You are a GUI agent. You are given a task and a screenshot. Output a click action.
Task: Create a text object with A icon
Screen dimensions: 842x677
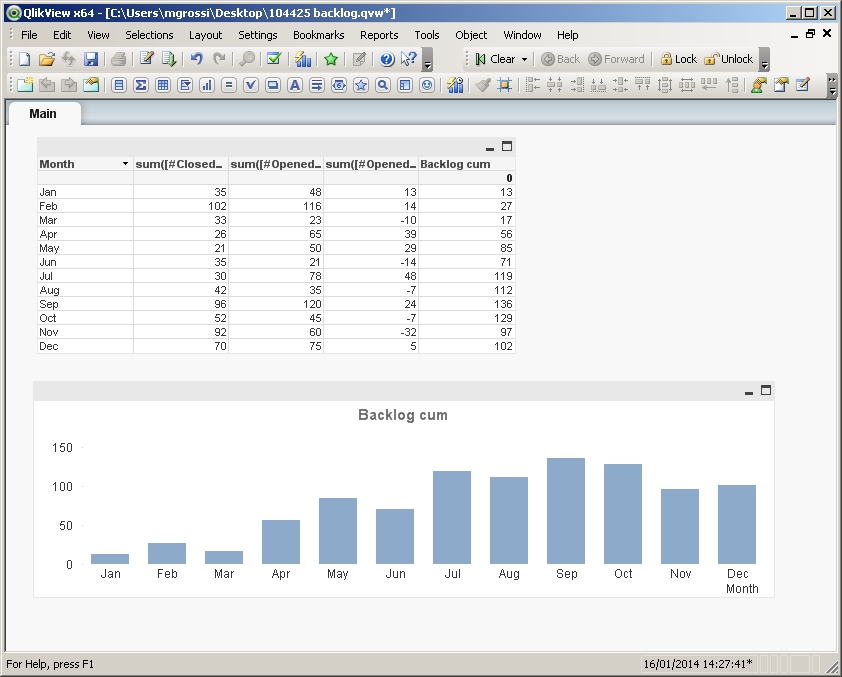point(295,86)
